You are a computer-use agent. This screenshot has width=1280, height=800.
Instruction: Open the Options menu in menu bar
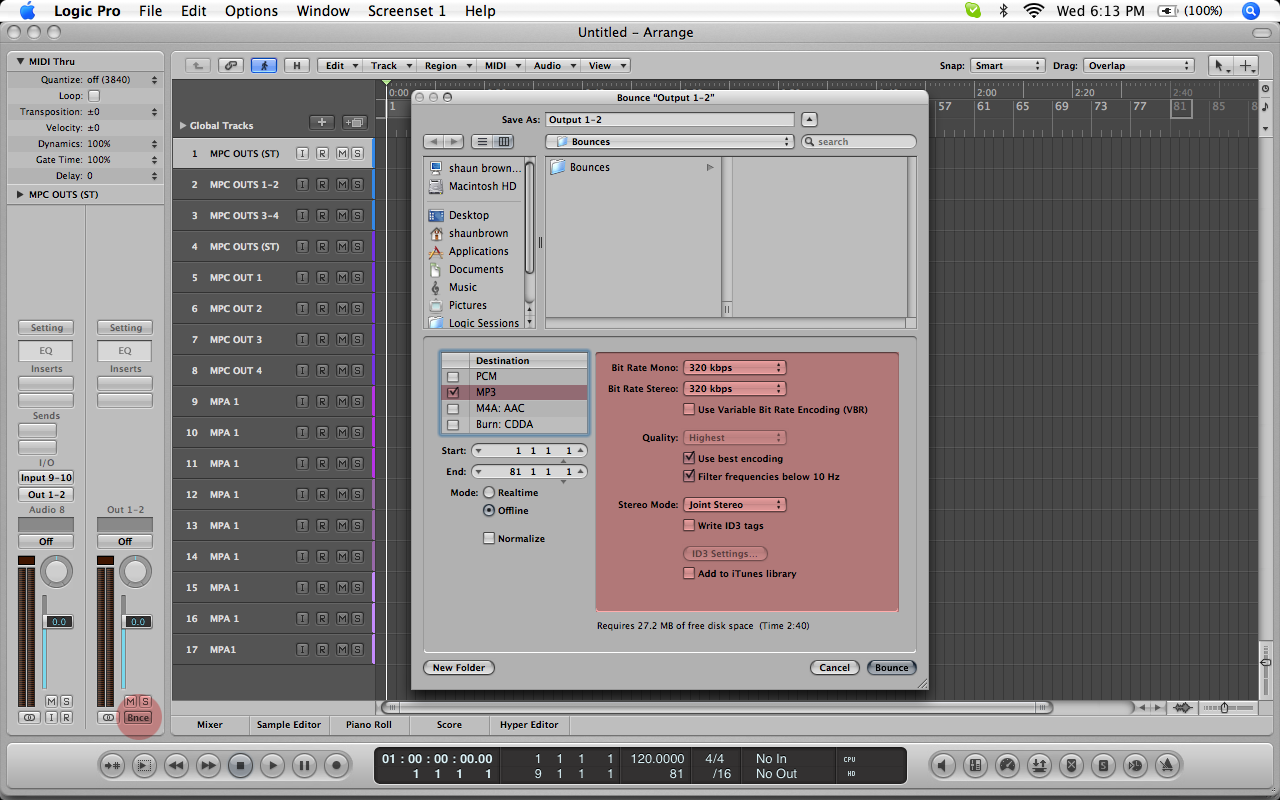click(x=251, y=11)
